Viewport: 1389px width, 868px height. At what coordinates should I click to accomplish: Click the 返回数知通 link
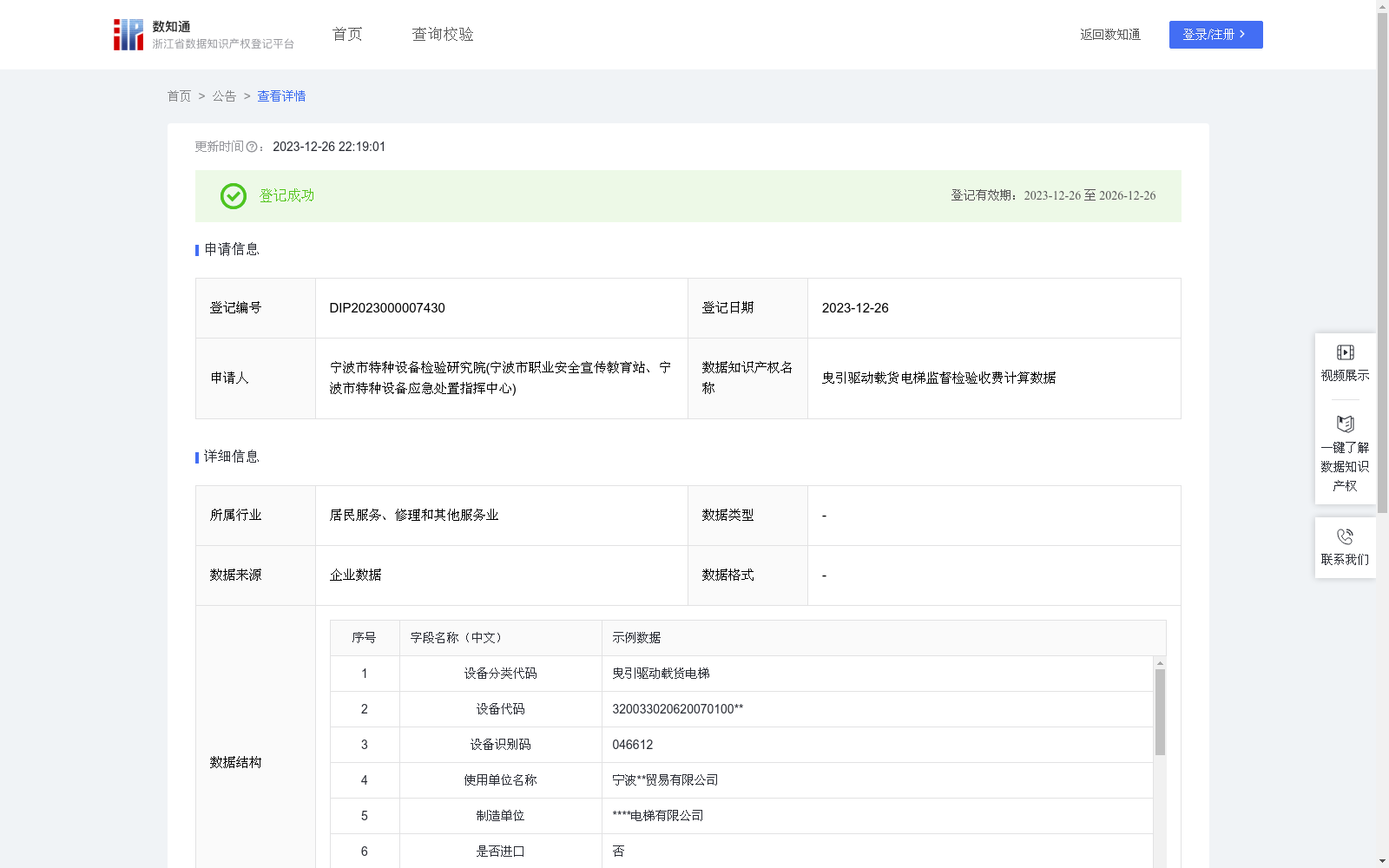click(1110, 35)
